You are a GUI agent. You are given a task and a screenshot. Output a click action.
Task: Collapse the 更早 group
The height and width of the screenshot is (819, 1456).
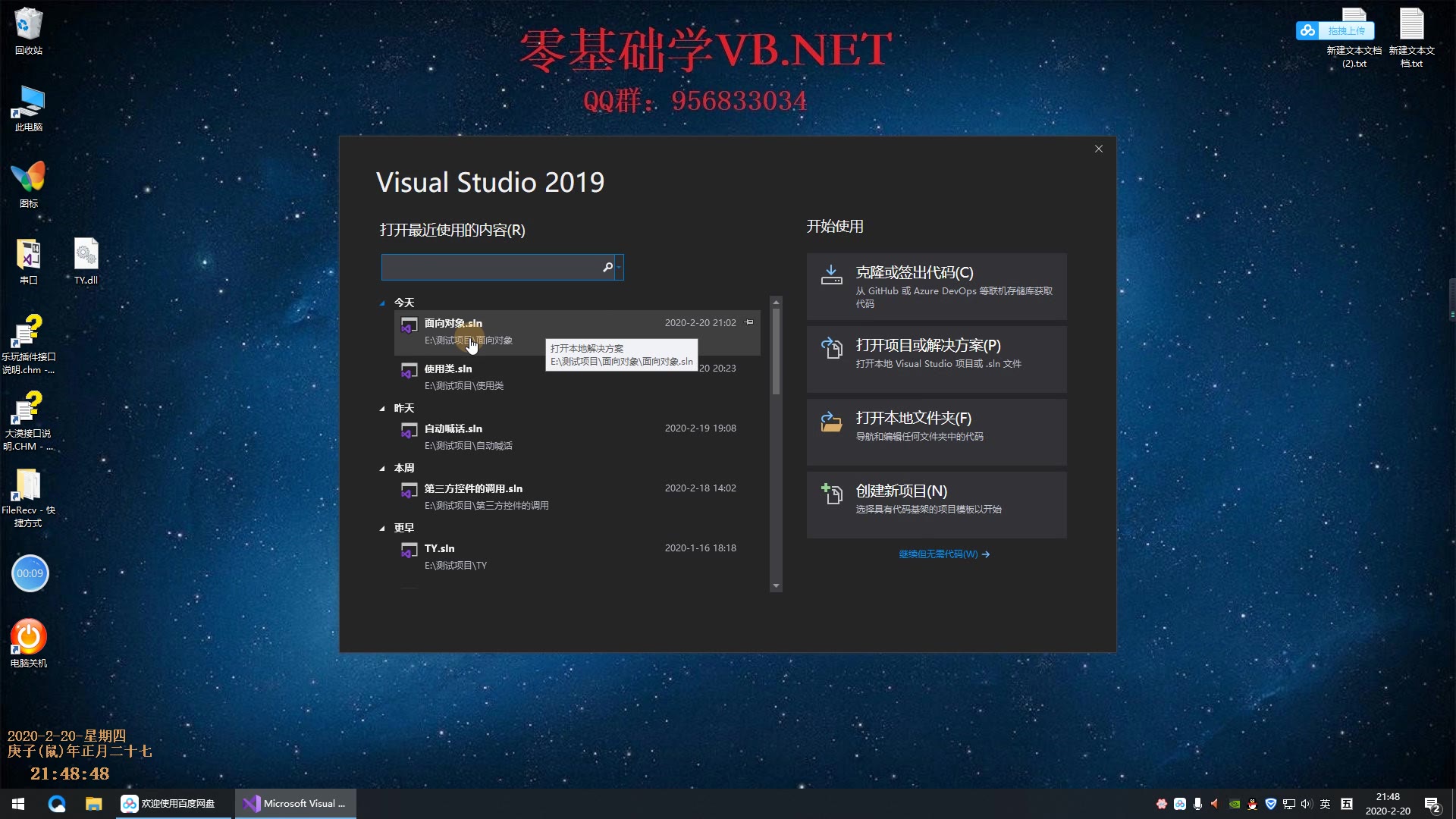(382, 529)
